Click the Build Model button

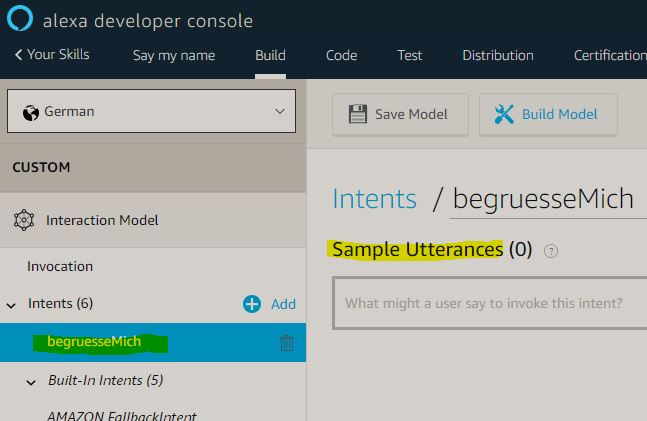click(x=547, y=115)
